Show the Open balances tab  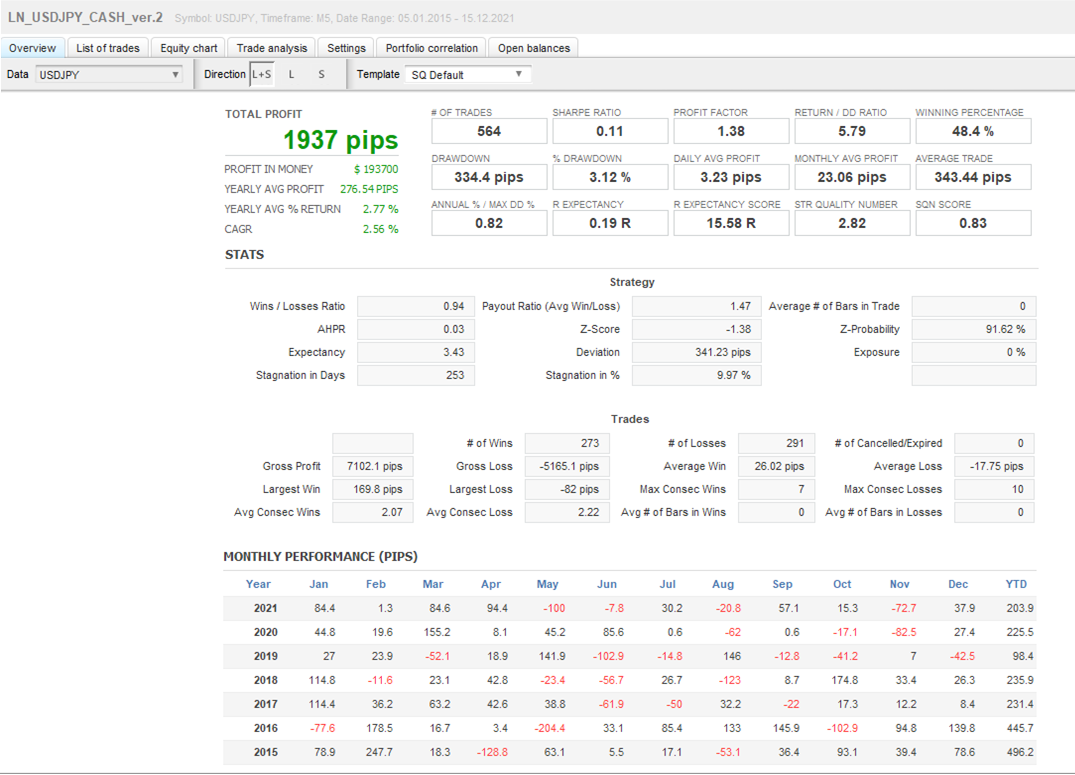pos(534,48)
